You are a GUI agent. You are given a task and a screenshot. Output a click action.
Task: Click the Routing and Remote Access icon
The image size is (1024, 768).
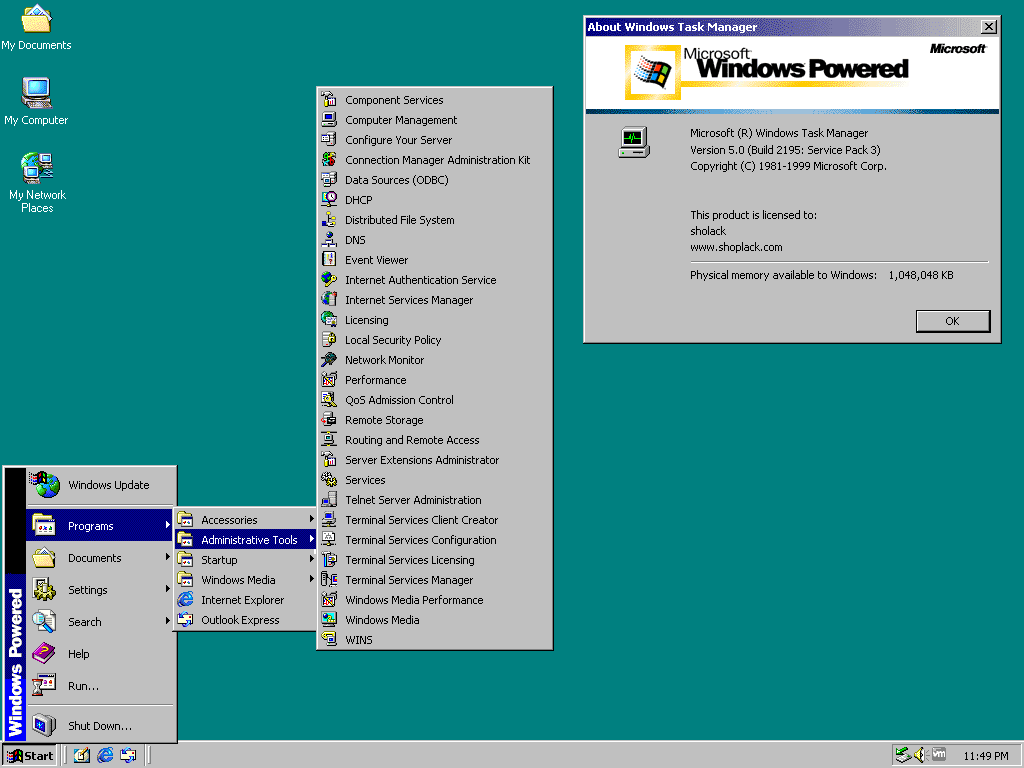pyautogui.click(x=329, y=440)
